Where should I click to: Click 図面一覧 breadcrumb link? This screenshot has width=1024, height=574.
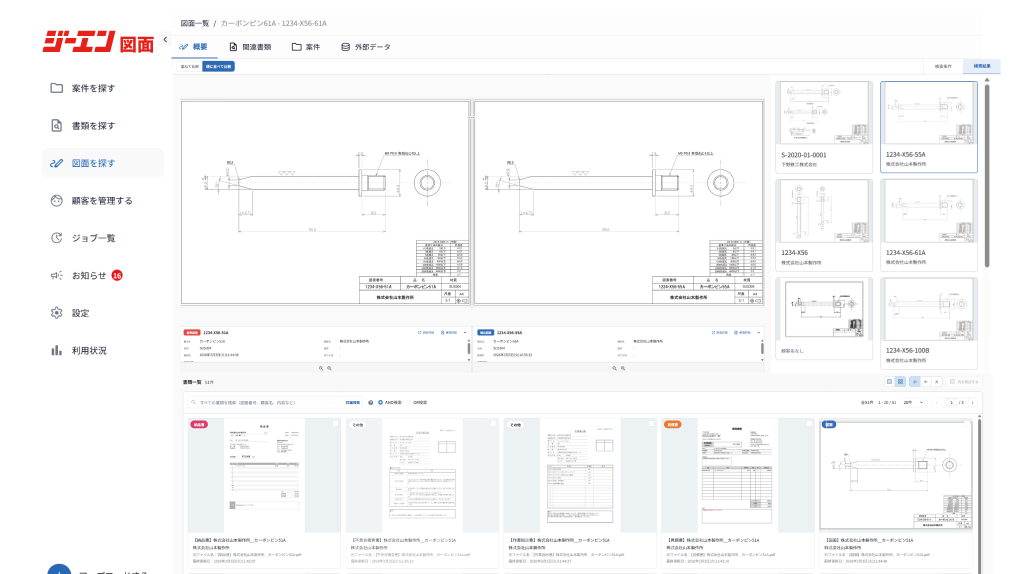[x=194, y=22]
